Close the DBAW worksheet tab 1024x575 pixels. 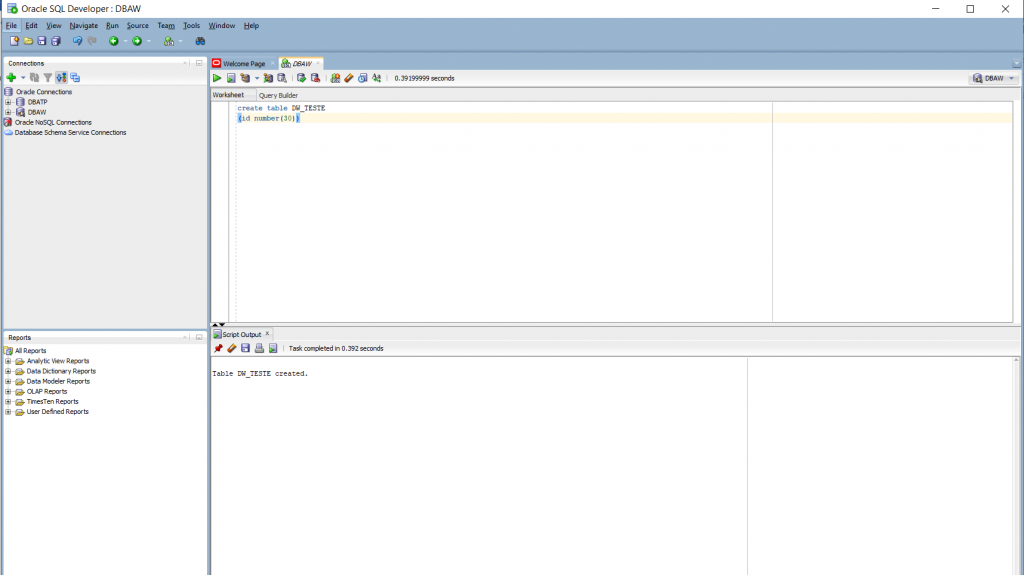point(318,63)
